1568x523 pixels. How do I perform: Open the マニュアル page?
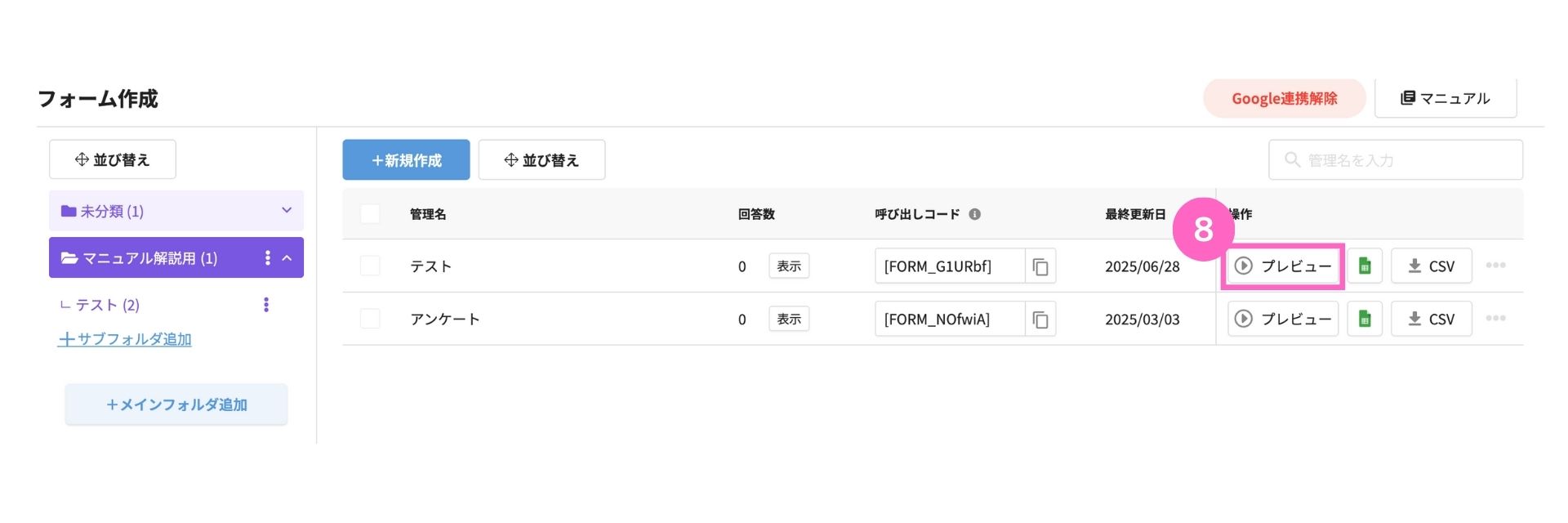pyautogui.click(x=1445, y=98)
